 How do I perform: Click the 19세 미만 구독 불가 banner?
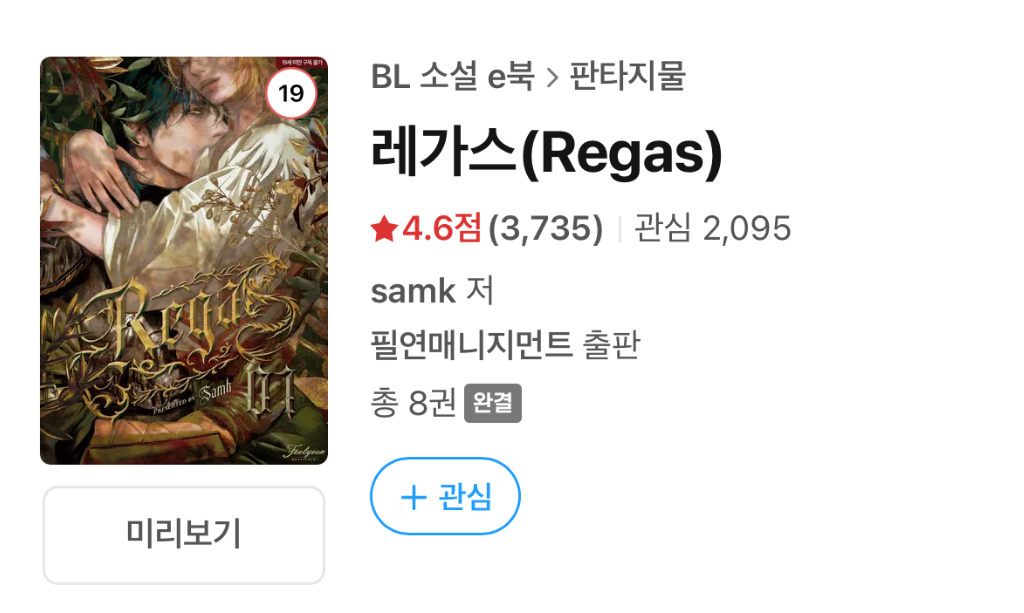(x=301, y=62)
